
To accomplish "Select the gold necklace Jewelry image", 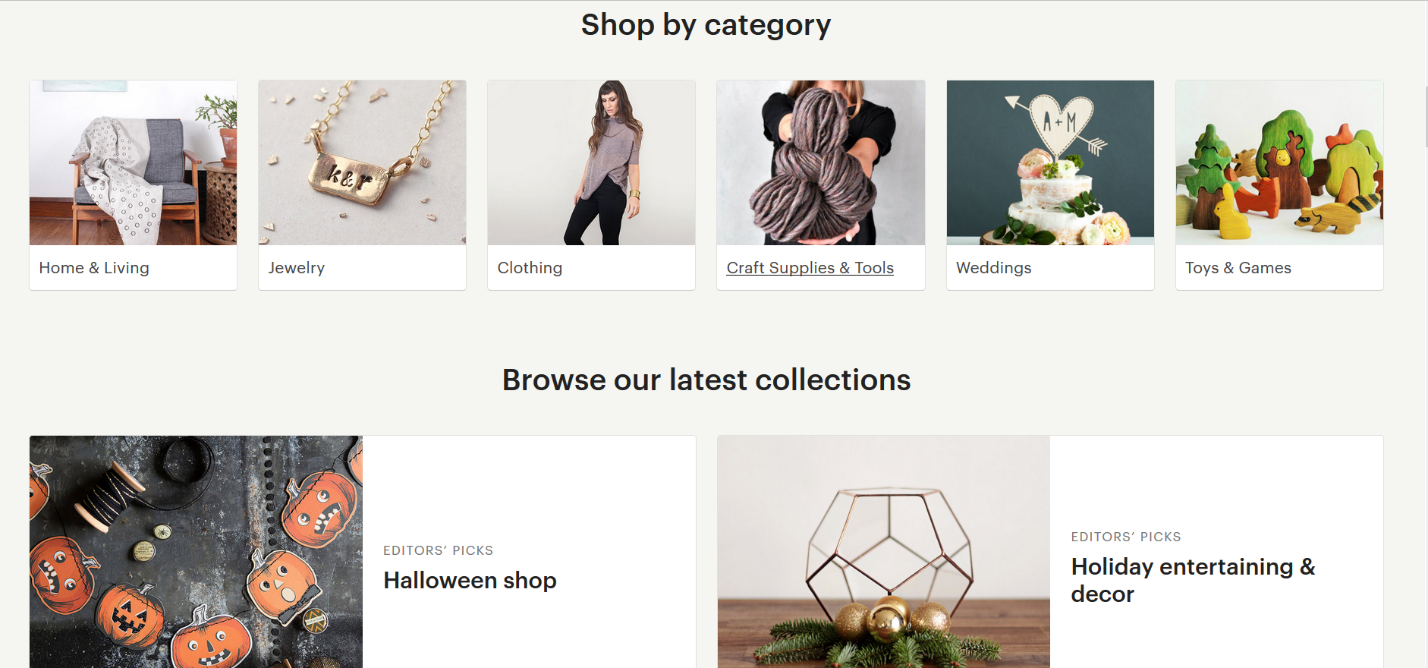I will 362,163.
